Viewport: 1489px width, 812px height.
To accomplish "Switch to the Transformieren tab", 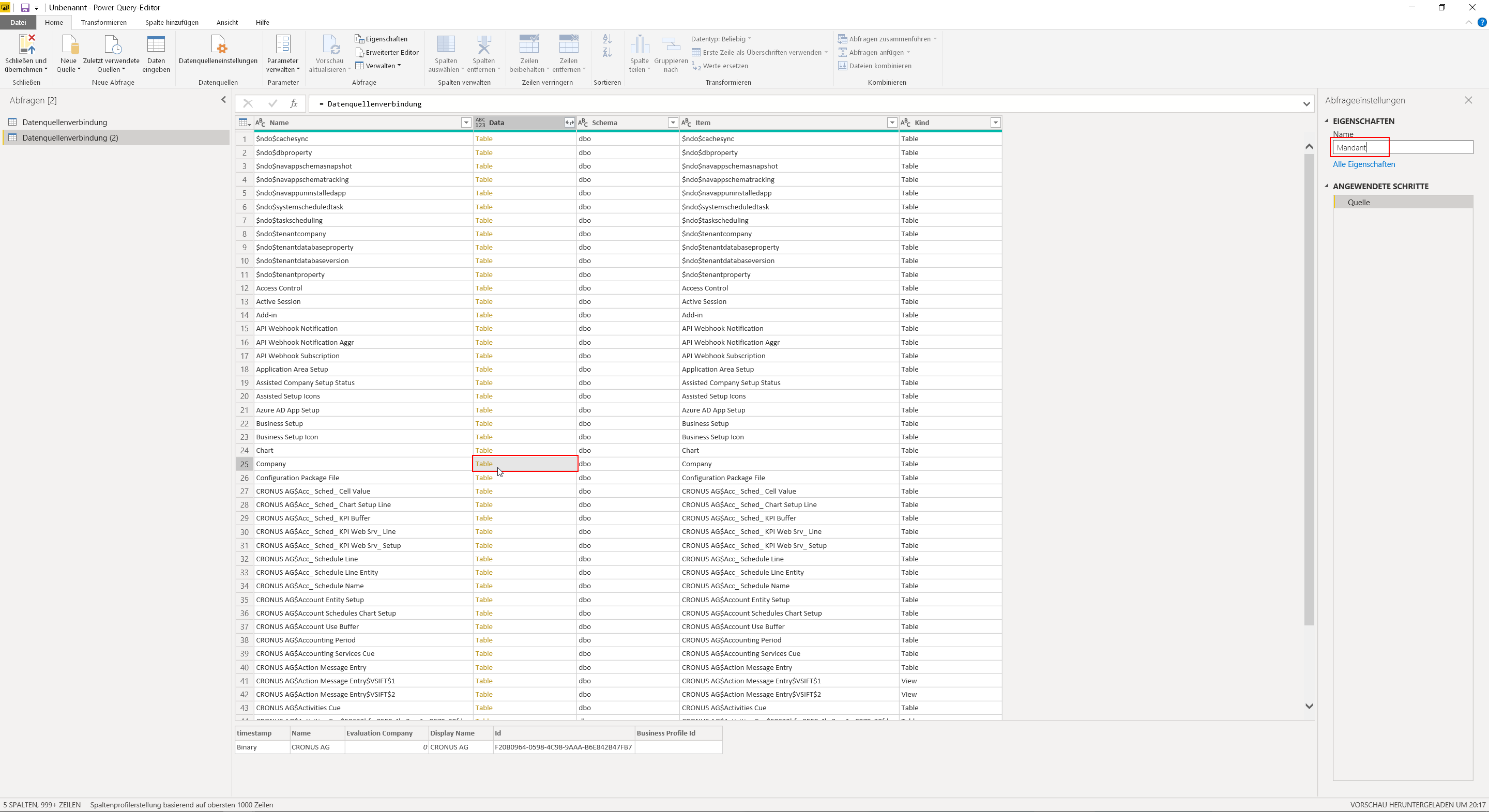I will pyautogui.click(x=103, y=23).
